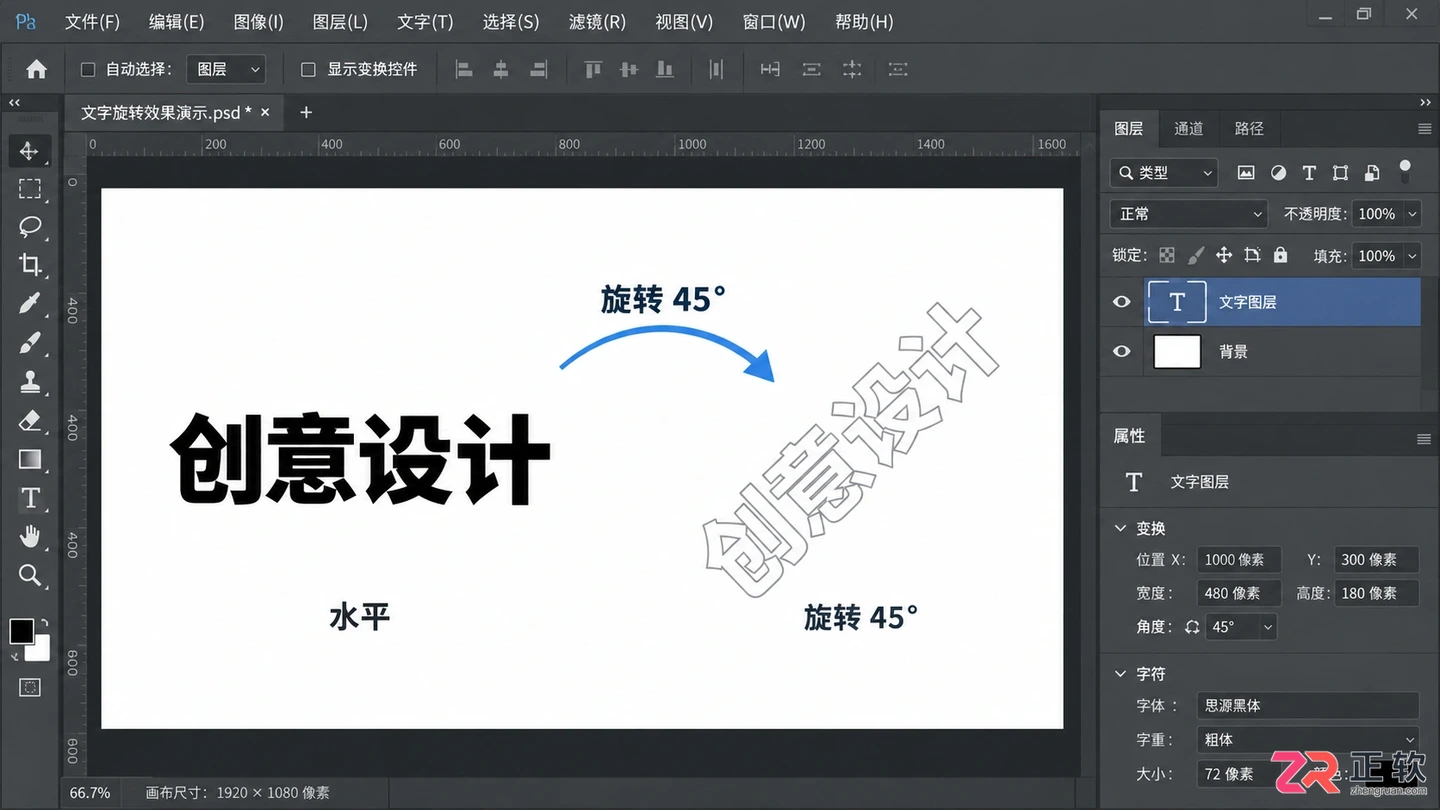Image resolution: width=1440 pixels, height=810 pixels.
Task: Select the Type tool in toolbar
Action: click(x=30, y=498)
